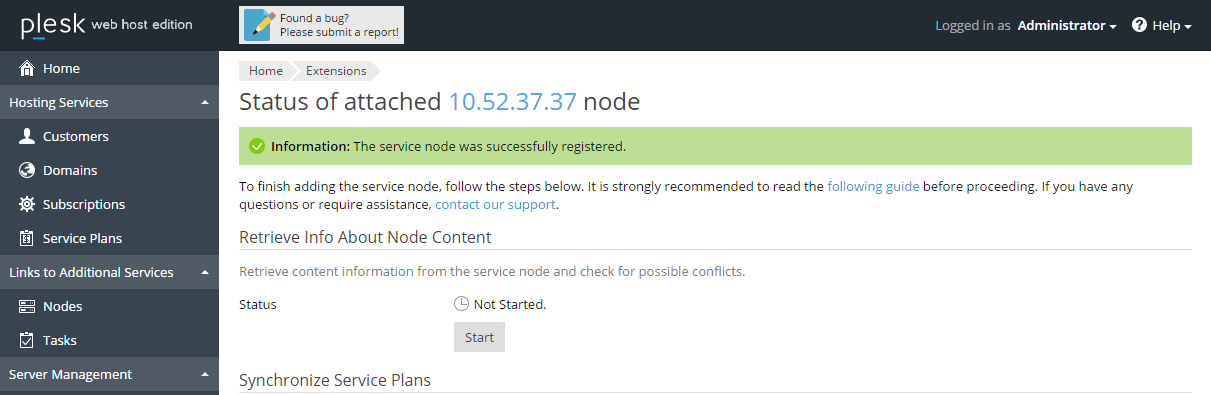Click the Tasks checklist icon
The image size is (1211, 395).
tap(27, 340)
